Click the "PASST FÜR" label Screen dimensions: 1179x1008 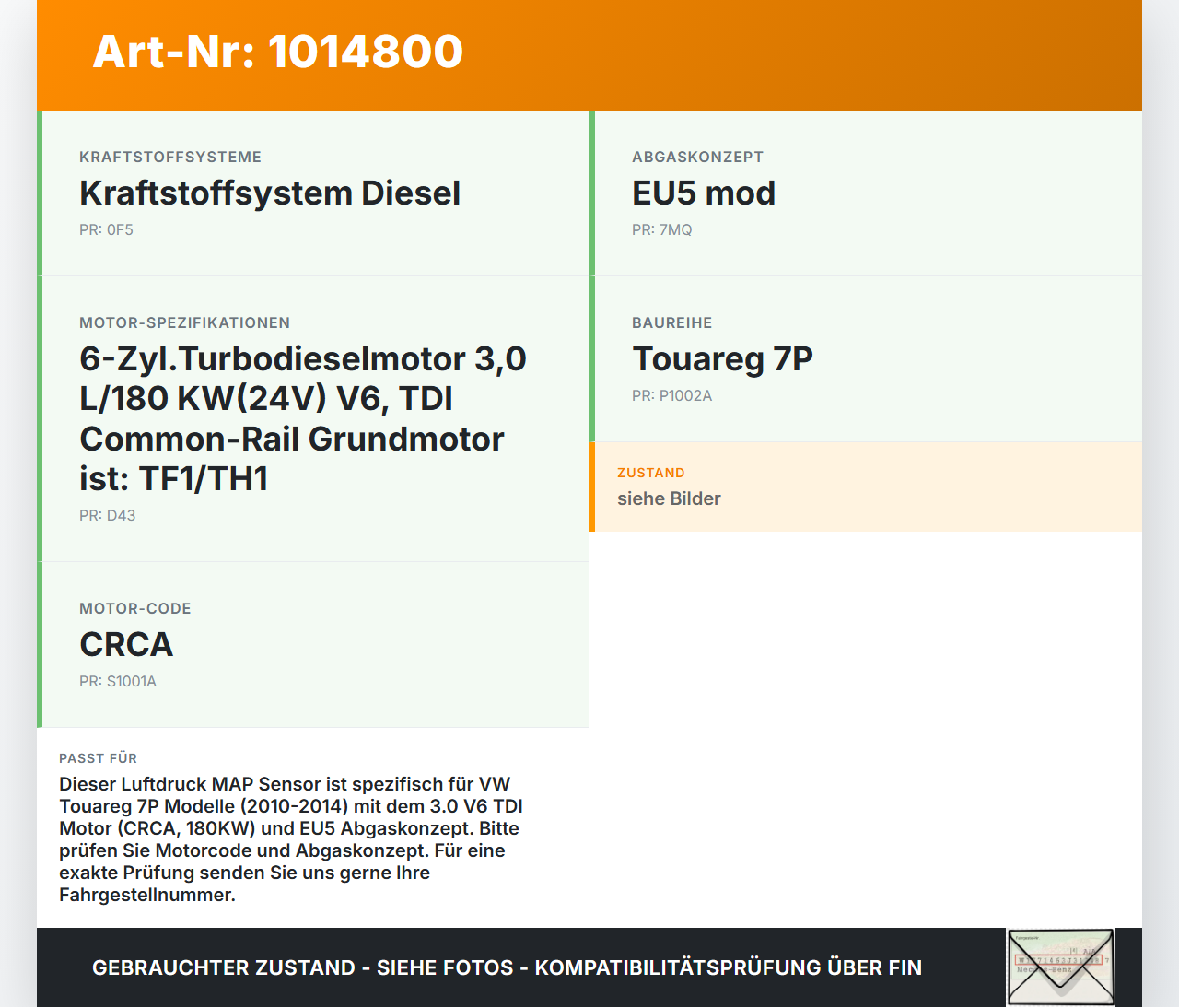(98, 758)
